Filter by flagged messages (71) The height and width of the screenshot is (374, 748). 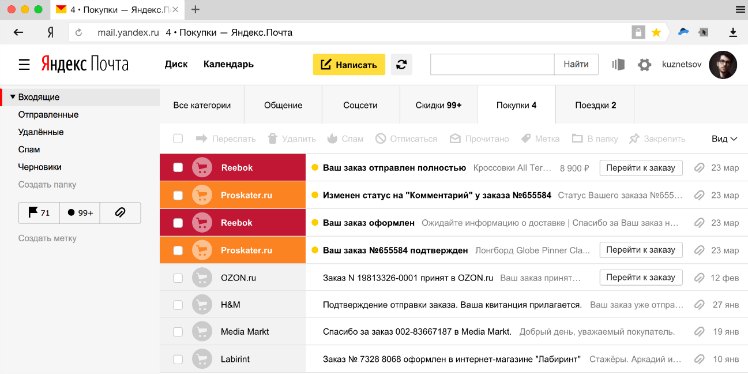39,213
